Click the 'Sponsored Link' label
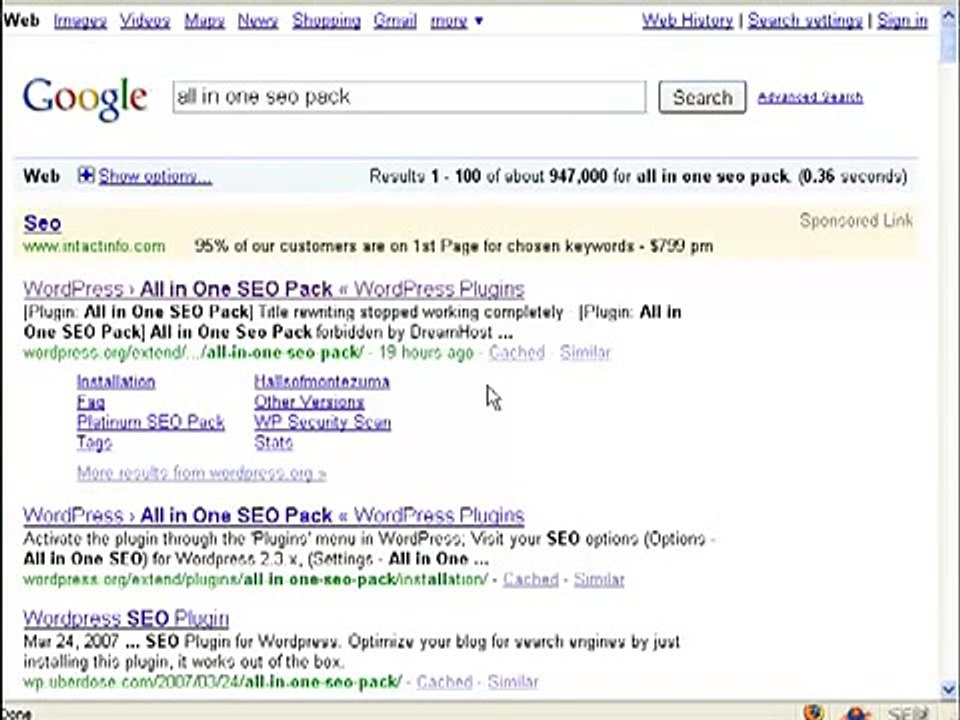 point(856,220)
